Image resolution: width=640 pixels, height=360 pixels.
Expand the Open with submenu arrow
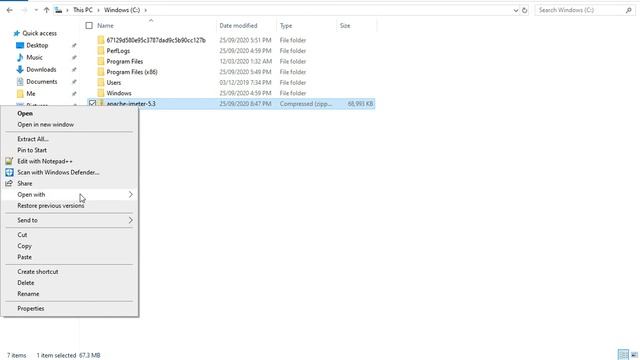click(131, 195)
